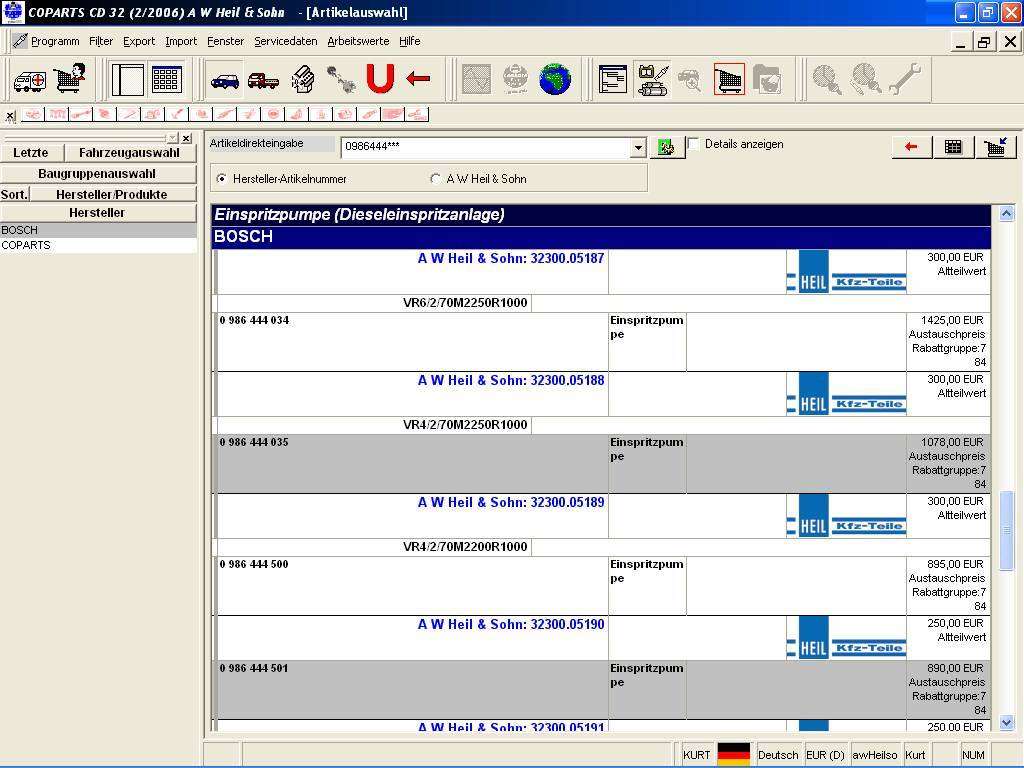
Task: Open the shopping cart with customer icon
Action: click(x=70, y=79)
